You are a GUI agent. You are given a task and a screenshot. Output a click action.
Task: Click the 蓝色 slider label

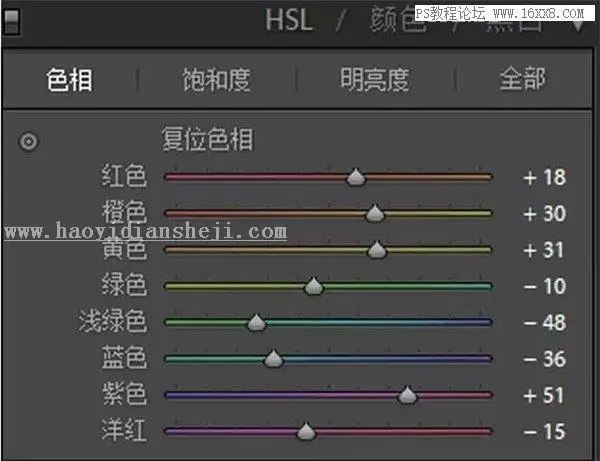point(124,357)
